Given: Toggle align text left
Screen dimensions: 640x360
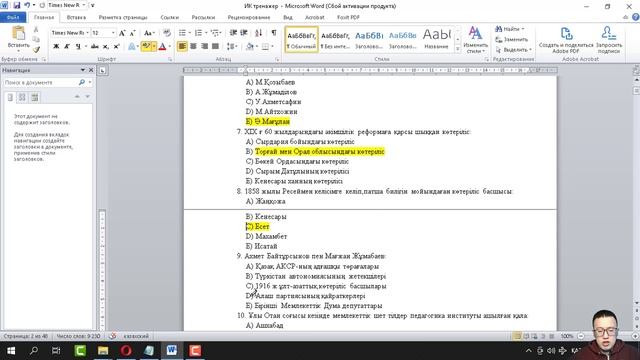Looking at the screenshot, I should point(182,47).
